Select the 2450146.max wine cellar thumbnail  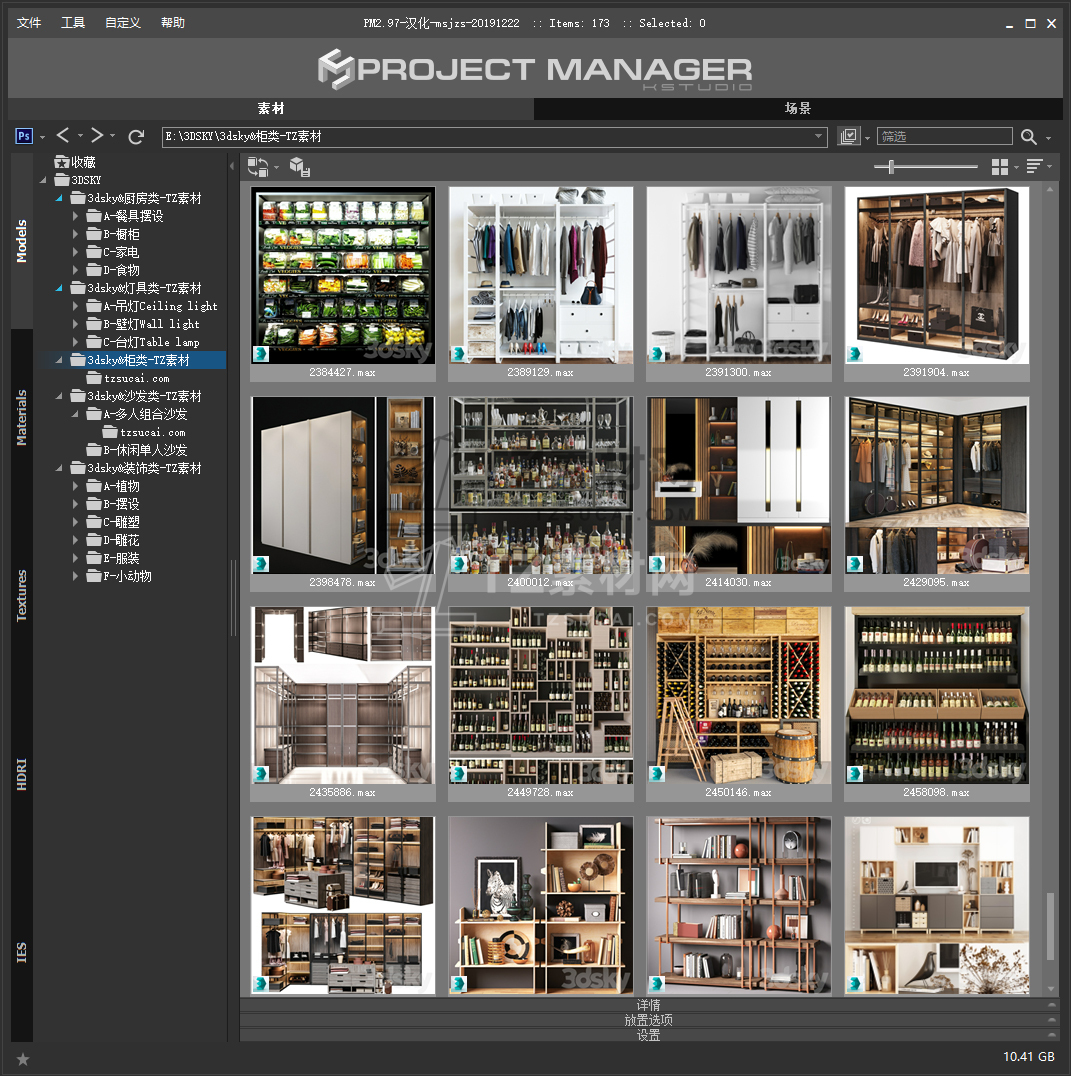tap(738, 695)
